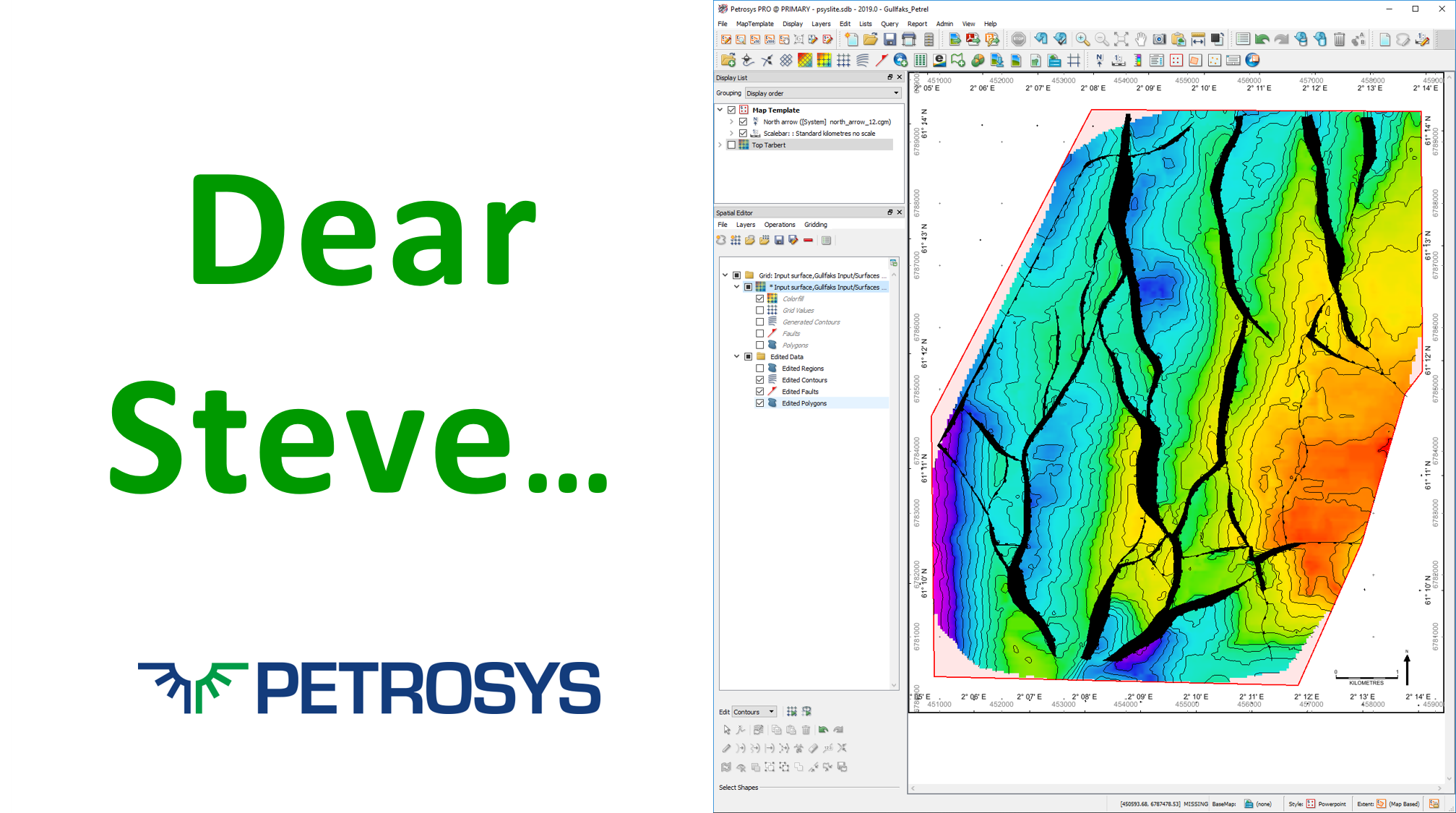Click the camera snapshot icon
Viewport: 1456px width, 813px height.
coord(1159,40)
